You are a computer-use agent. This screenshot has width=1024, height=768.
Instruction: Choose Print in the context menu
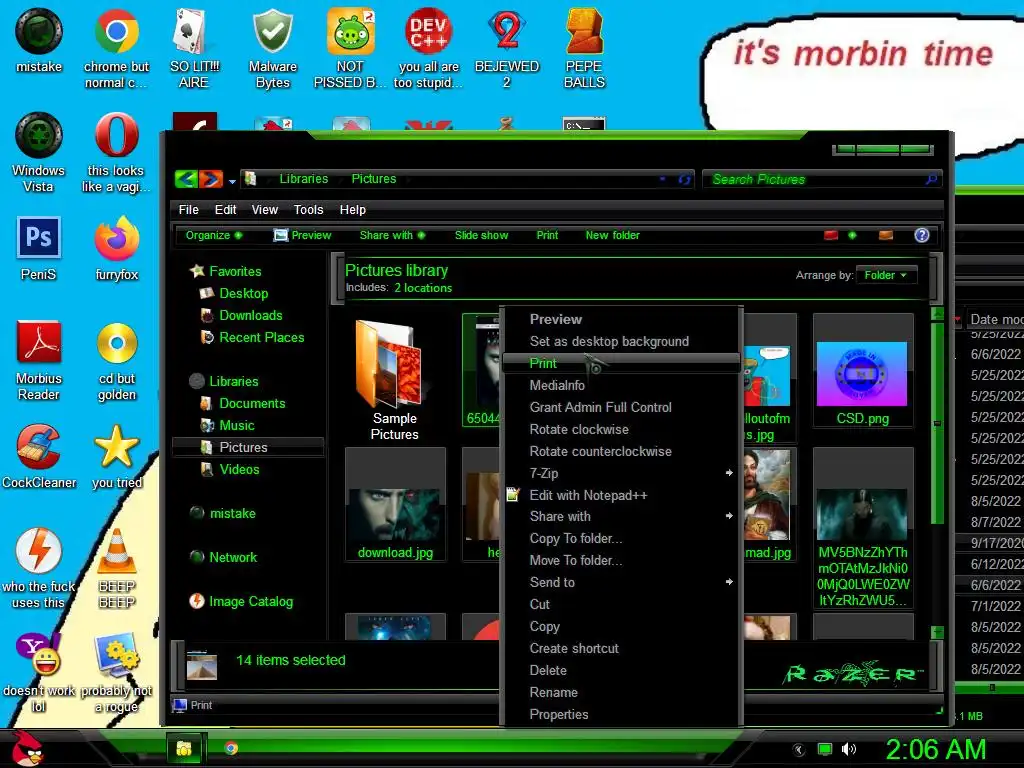pyautogui.click(x=622, y=363)
